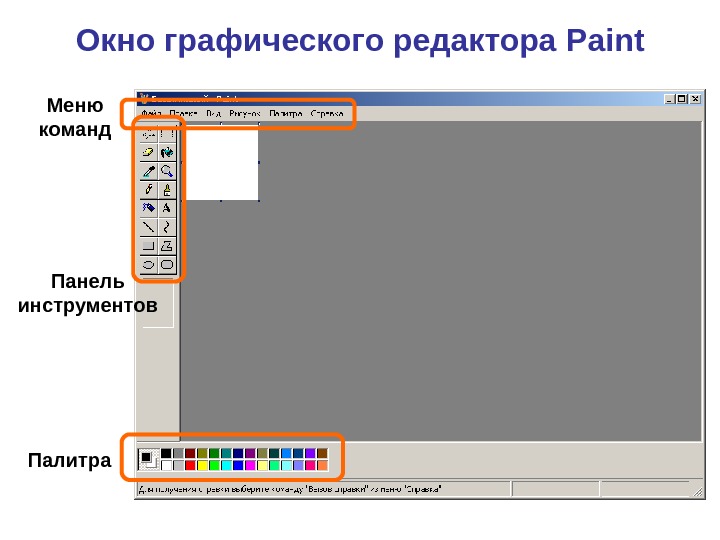Choose the brown palette swatch

[322, 454]
